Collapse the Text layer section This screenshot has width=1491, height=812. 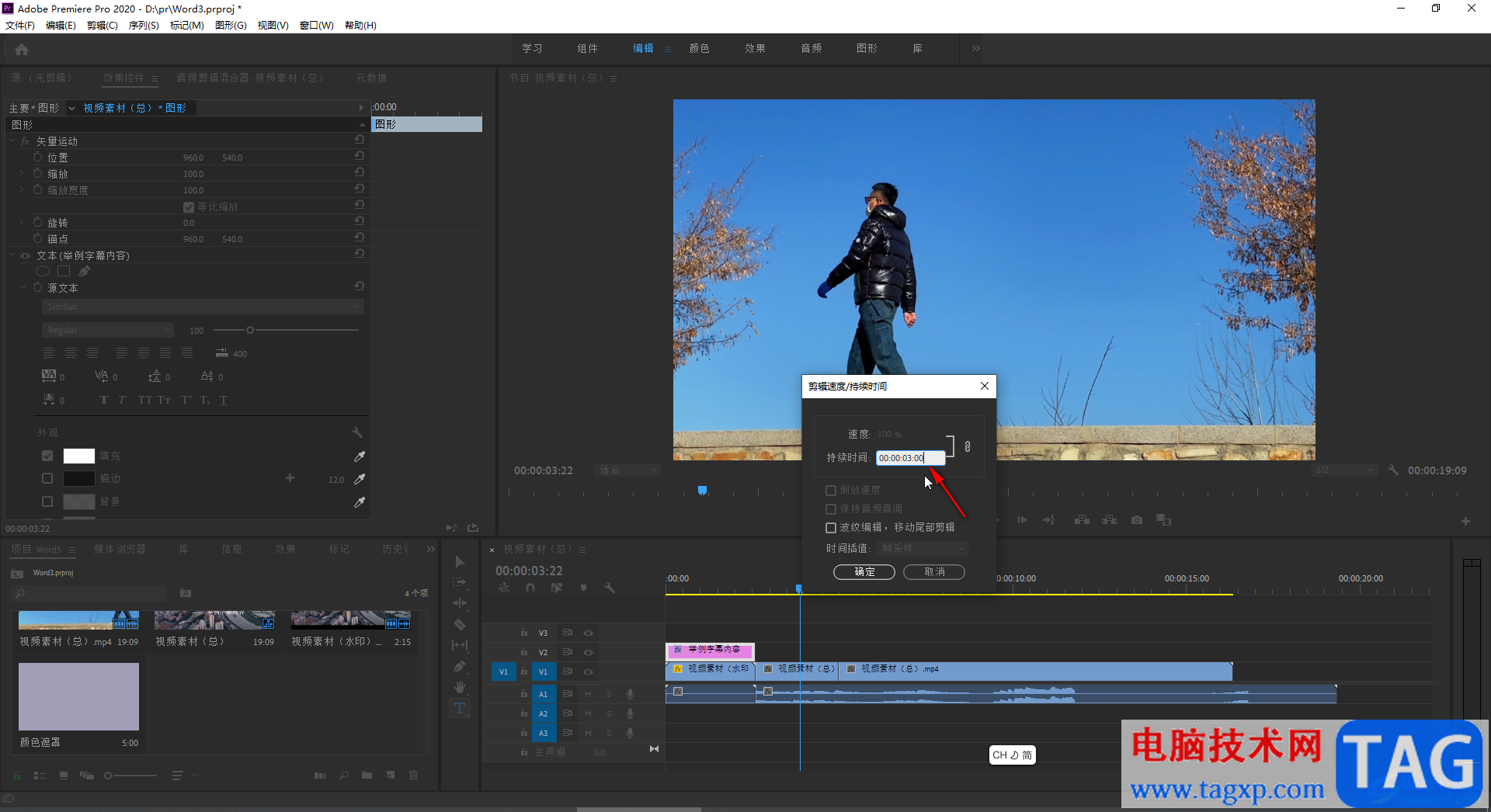(x=12, y=255)
